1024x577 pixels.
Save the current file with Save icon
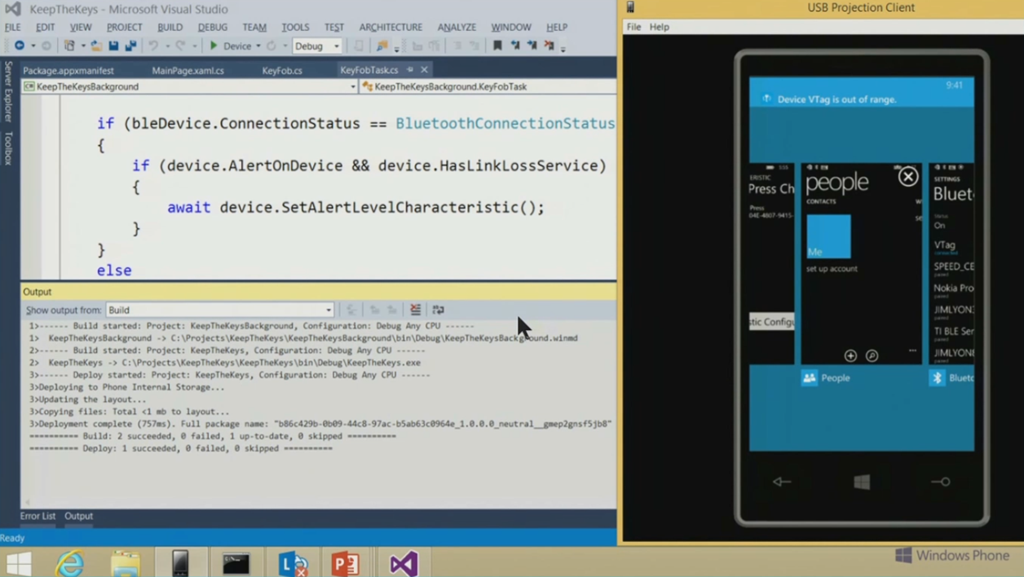click(x=114, y=46)
